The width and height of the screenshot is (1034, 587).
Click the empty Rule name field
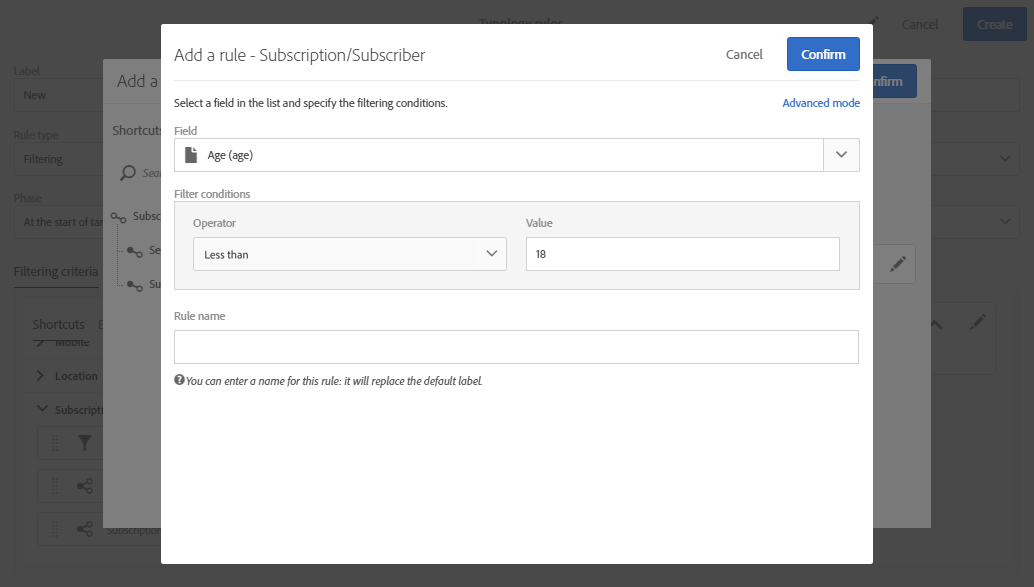[516, 347]
